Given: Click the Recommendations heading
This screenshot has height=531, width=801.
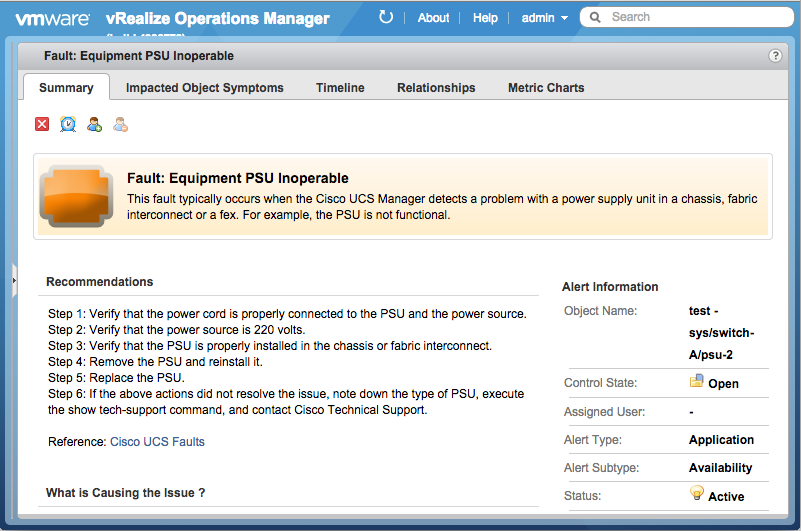Looking at the screenshot, I should coord(100,282).
